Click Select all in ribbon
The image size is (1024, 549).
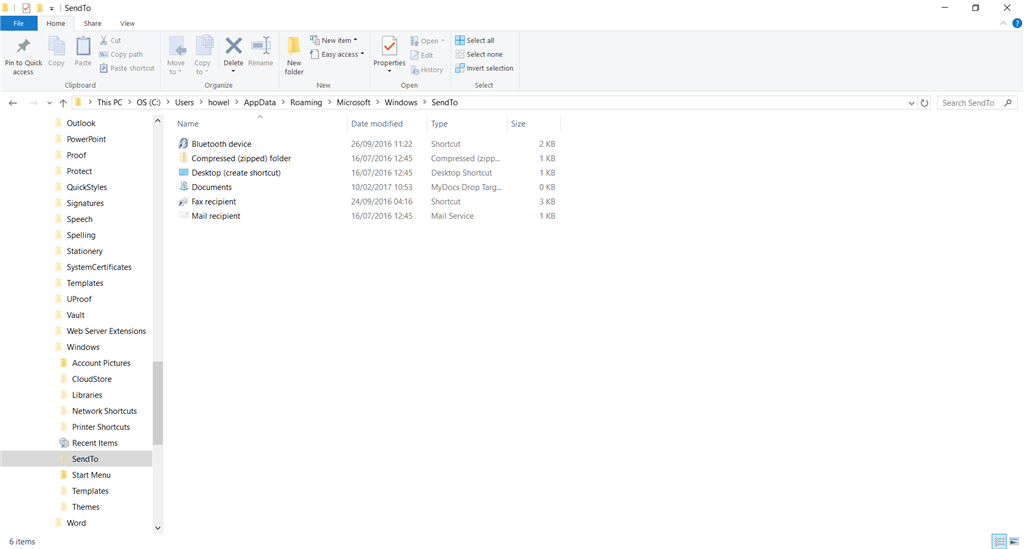(475, 40)
